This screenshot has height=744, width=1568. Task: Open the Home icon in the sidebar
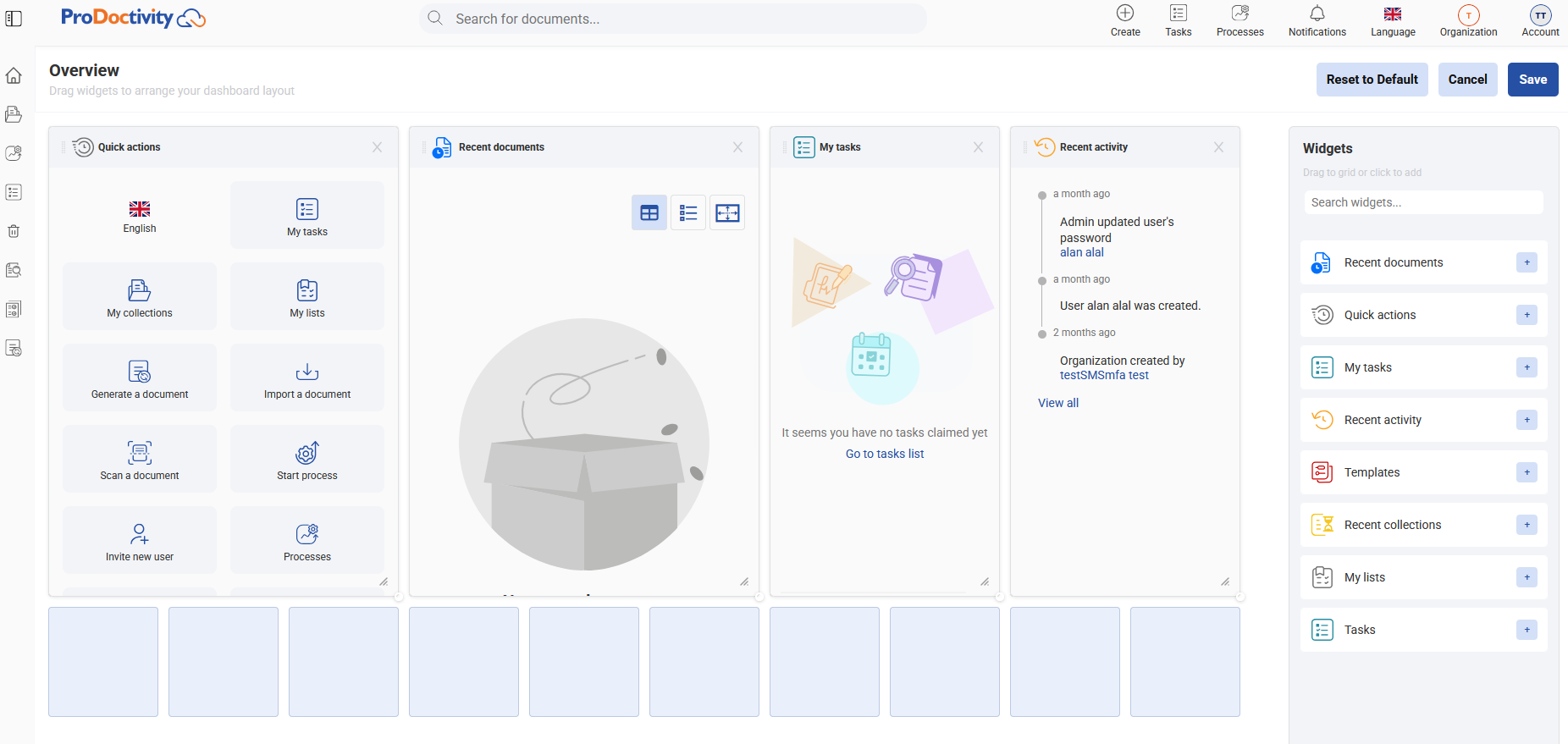tap(14, 75)
